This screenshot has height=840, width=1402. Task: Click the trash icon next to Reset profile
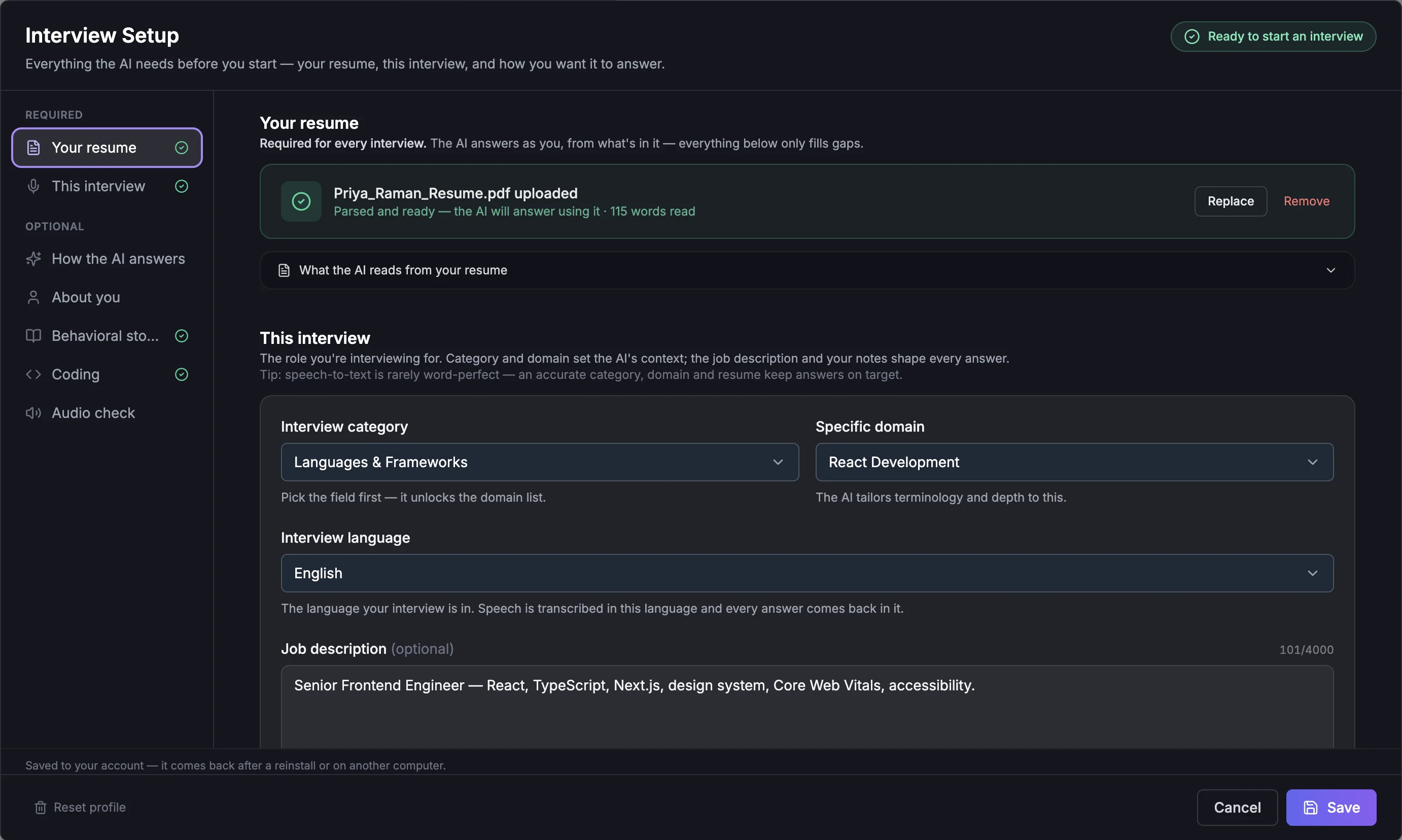(x=40, y=807)
